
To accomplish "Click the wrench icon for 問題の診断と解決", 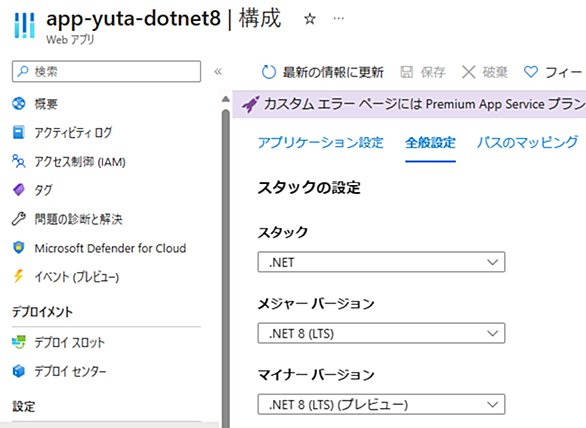I will pyautogui.click(x=19, y=219).
